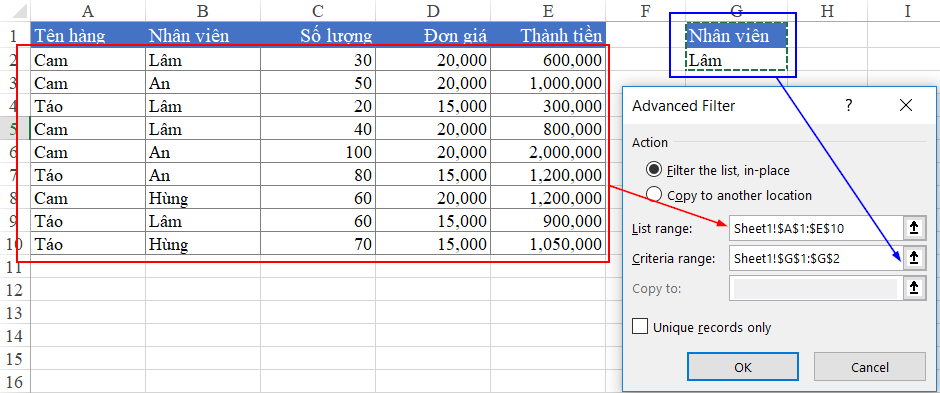Screen dimensions: 940x393
Task: Select column E header
Action: pos(548,11)
